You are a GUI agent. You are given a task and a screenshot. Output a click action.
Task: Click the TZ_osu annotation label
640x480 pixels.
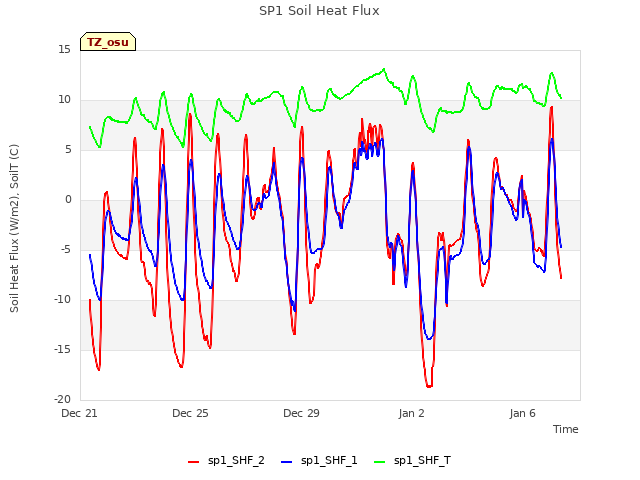pos(108,42)
